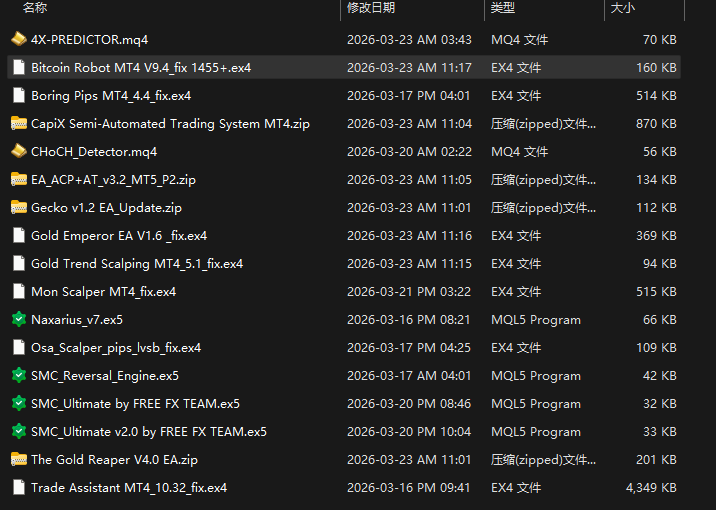716x510 pixels.
Task: Select file name Boring Pips MT4_4.4_fix.ex4
Action: click(x=111, y=96)
